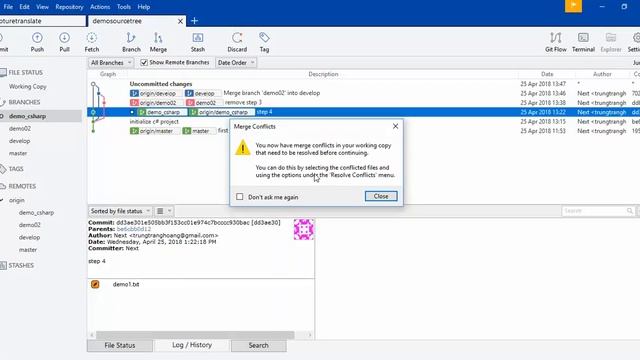The height and width of the screenshot is (360, 640).
Task: Click the Fetch toolbar icon
Action: pyautogui.click(x=92, y=42)
